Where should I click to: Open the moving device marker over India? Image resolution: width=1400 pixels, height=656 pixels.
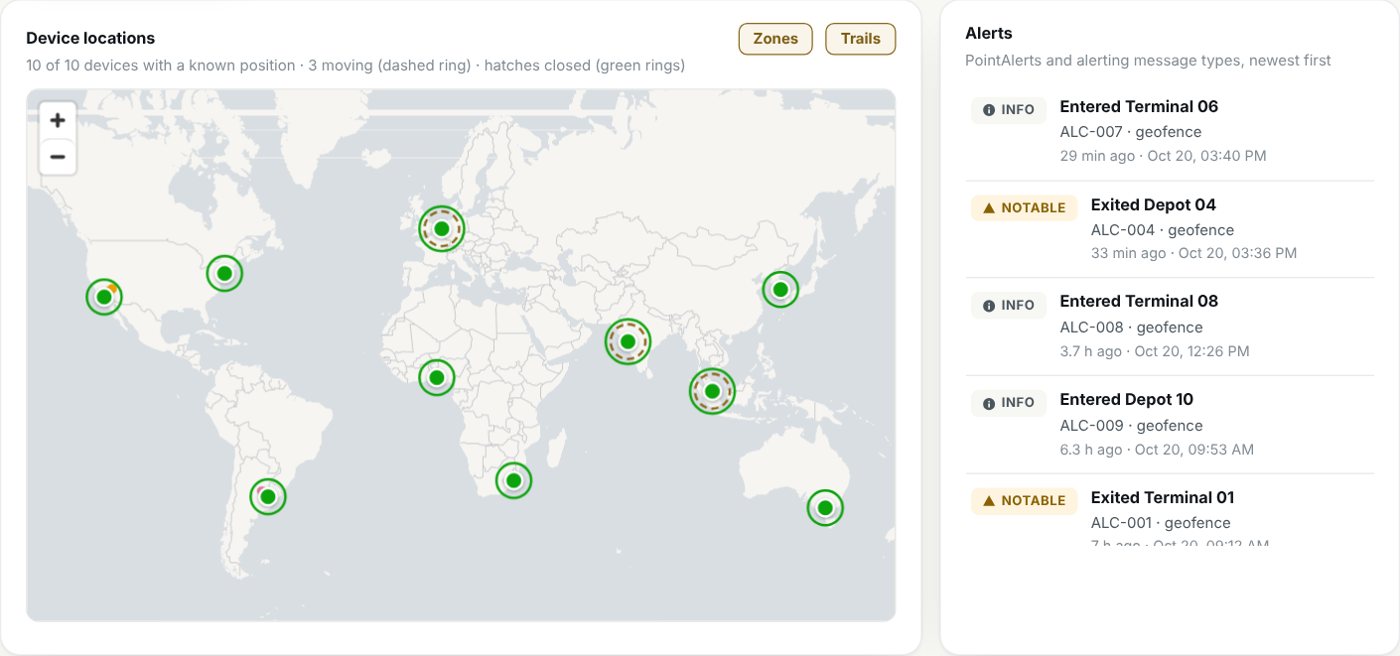pos(628,342)
